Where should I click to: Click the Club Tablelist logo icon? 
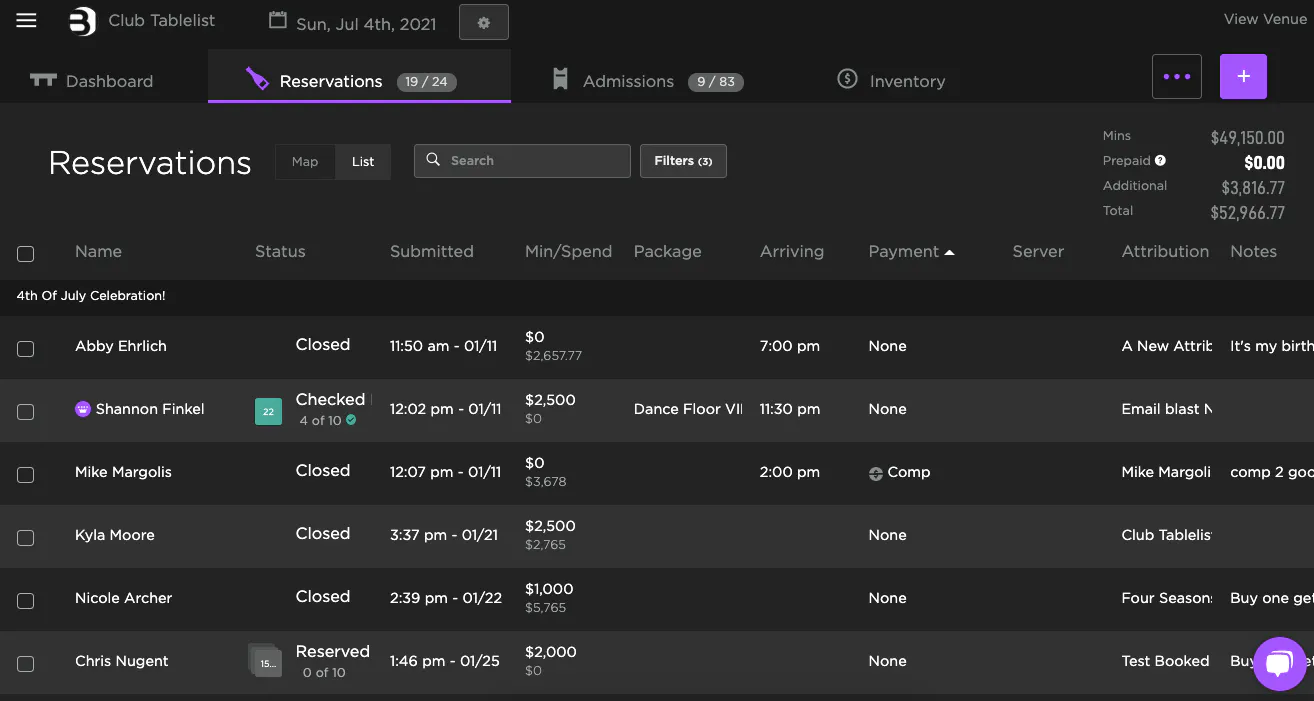click(x=82, y=21)
